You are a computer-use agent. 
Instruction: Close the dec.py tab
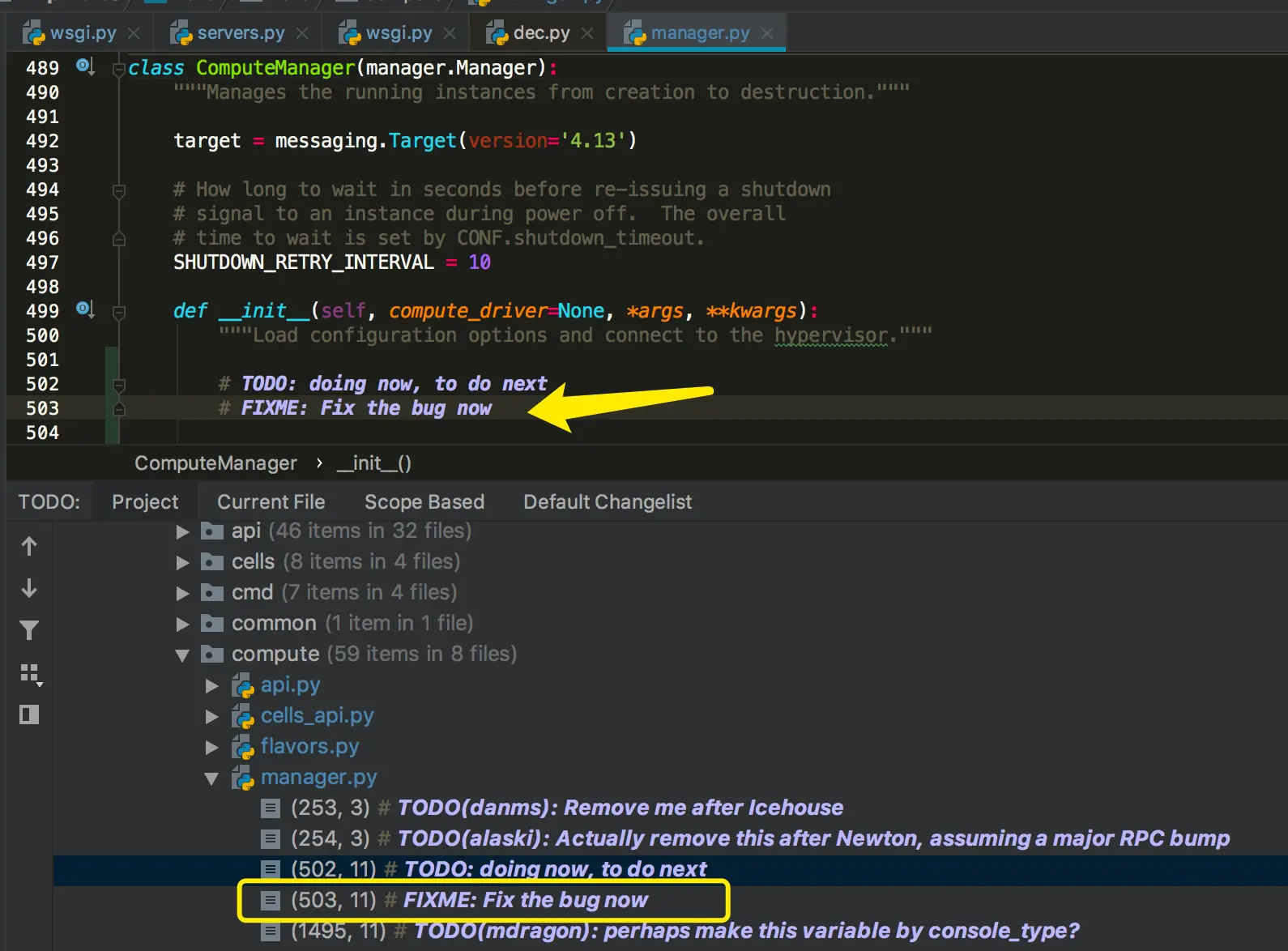[587, 33]
